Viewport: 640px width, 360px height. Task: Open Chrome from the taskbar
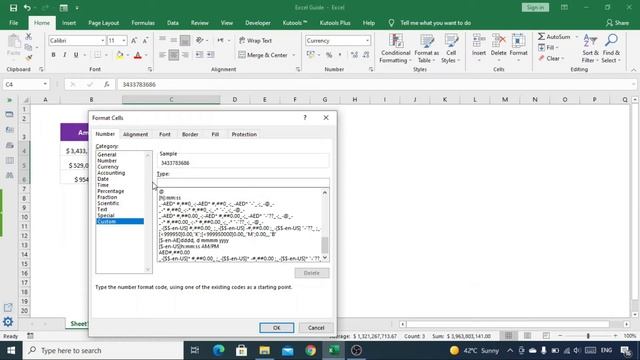(x=311, y=350)
